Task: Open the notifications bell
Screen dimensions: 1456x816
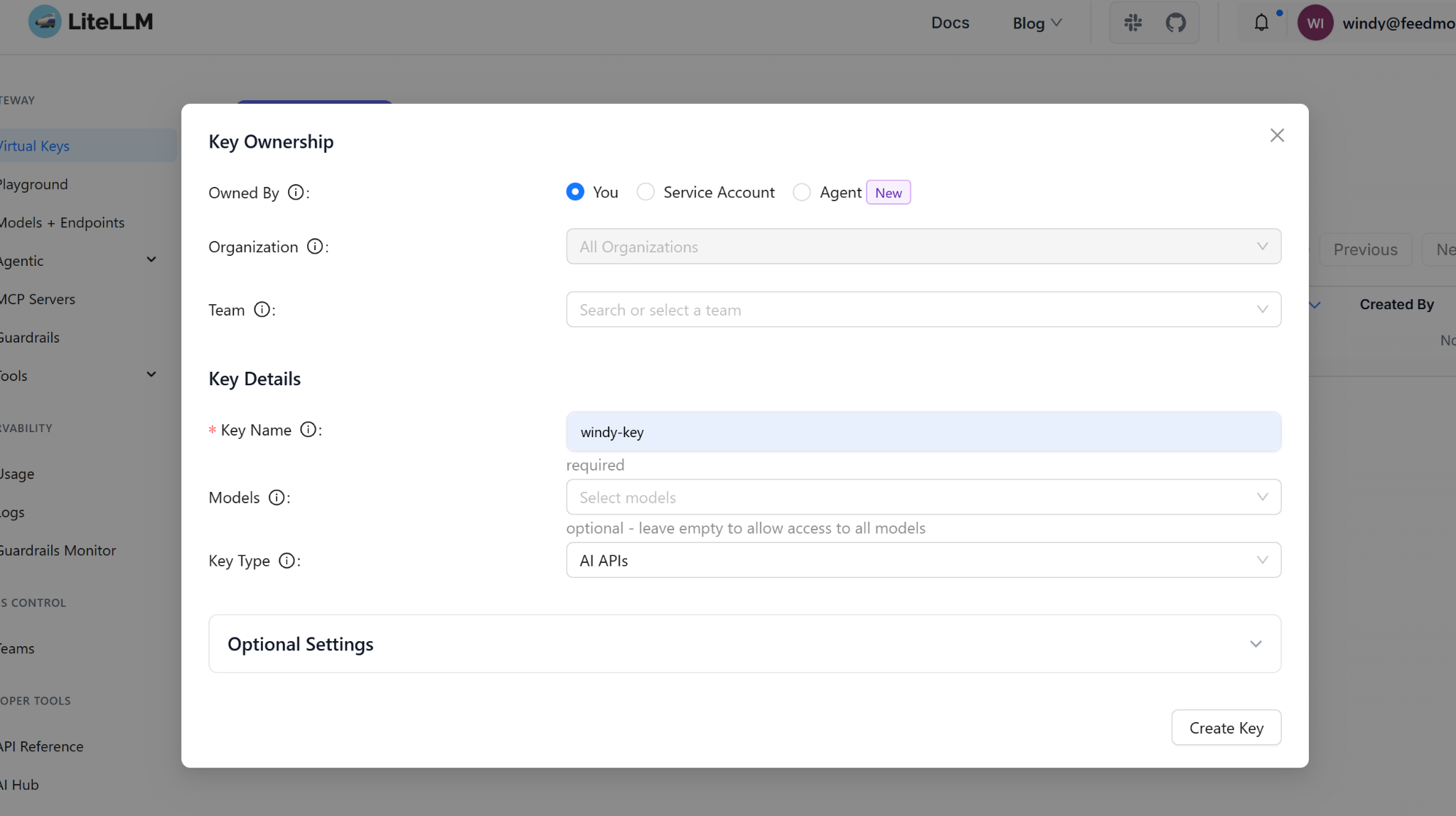Action: [x=1261, y=23]
